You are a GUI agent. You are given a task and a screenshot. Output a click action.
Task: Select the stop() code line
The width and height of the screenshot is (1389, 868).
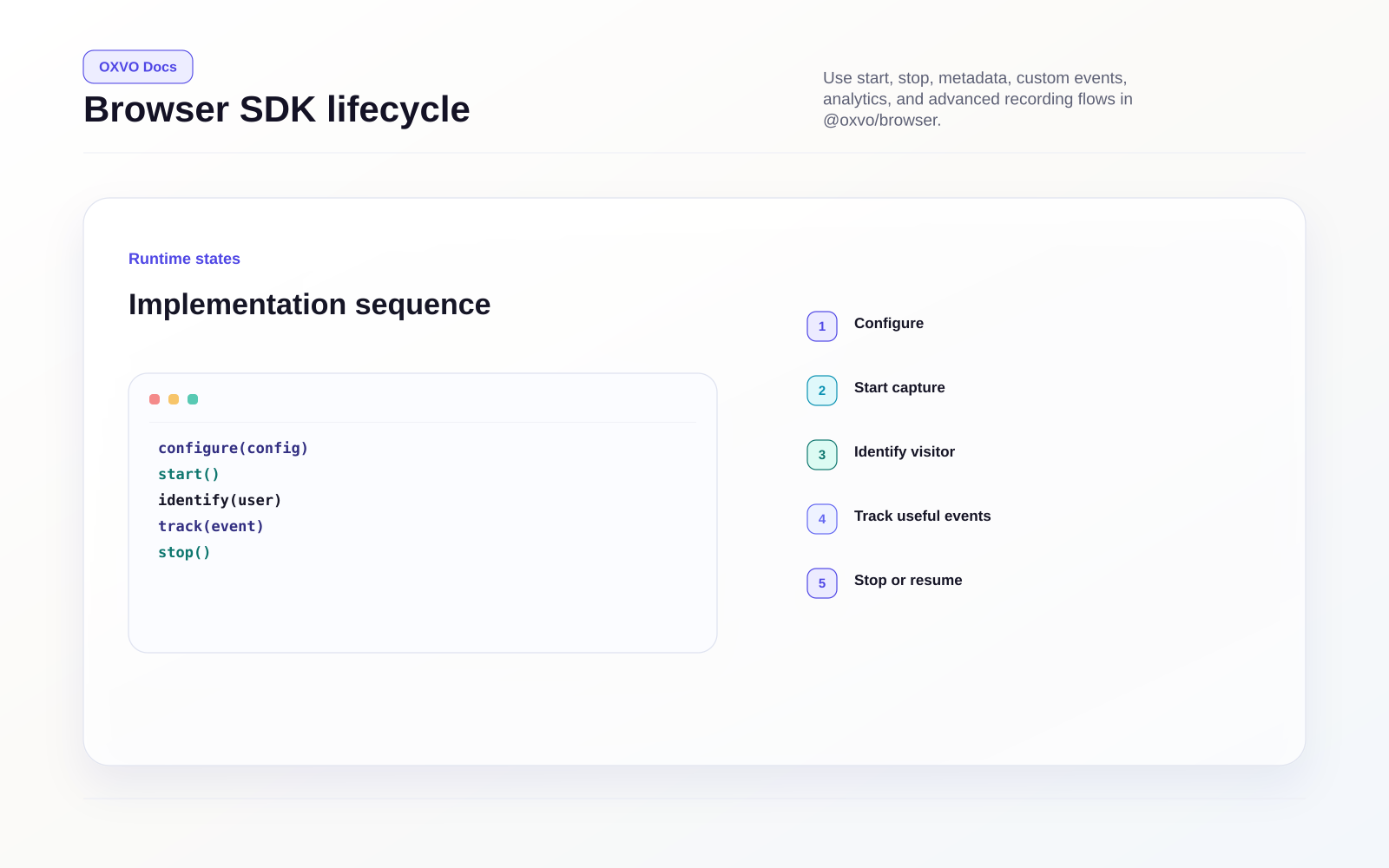tap(184, 552)
